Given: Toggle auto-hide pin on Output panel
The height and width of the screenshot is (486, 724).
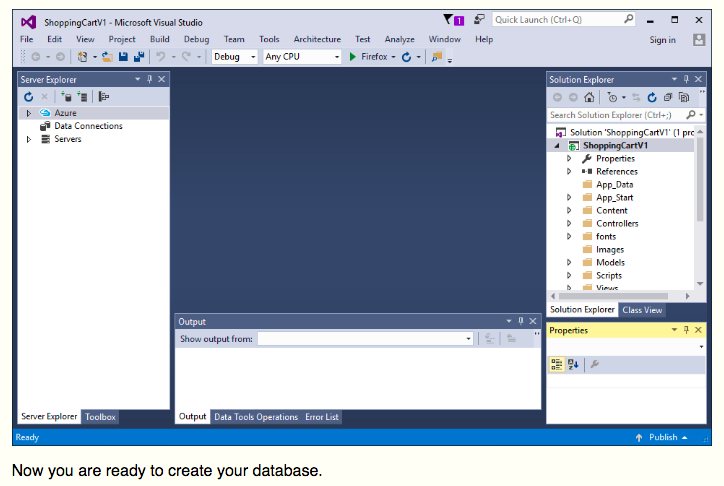Looking at the screenshot, I should coord(521,321).
